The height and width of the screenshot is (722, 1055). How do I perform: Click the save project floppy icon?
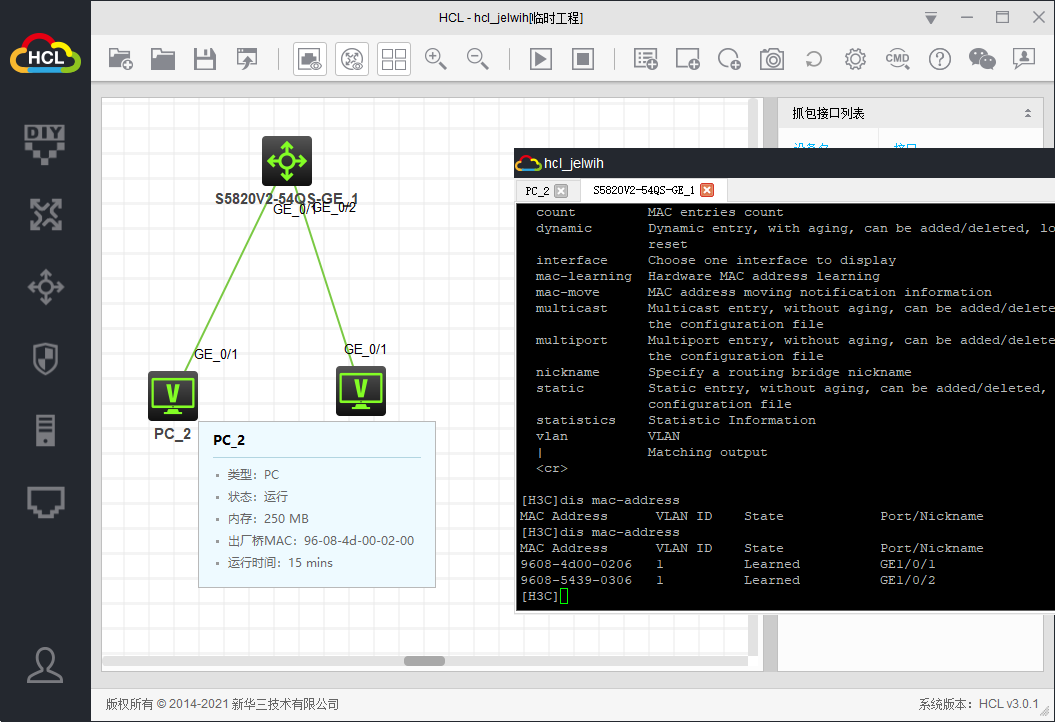tap(204, 59)
